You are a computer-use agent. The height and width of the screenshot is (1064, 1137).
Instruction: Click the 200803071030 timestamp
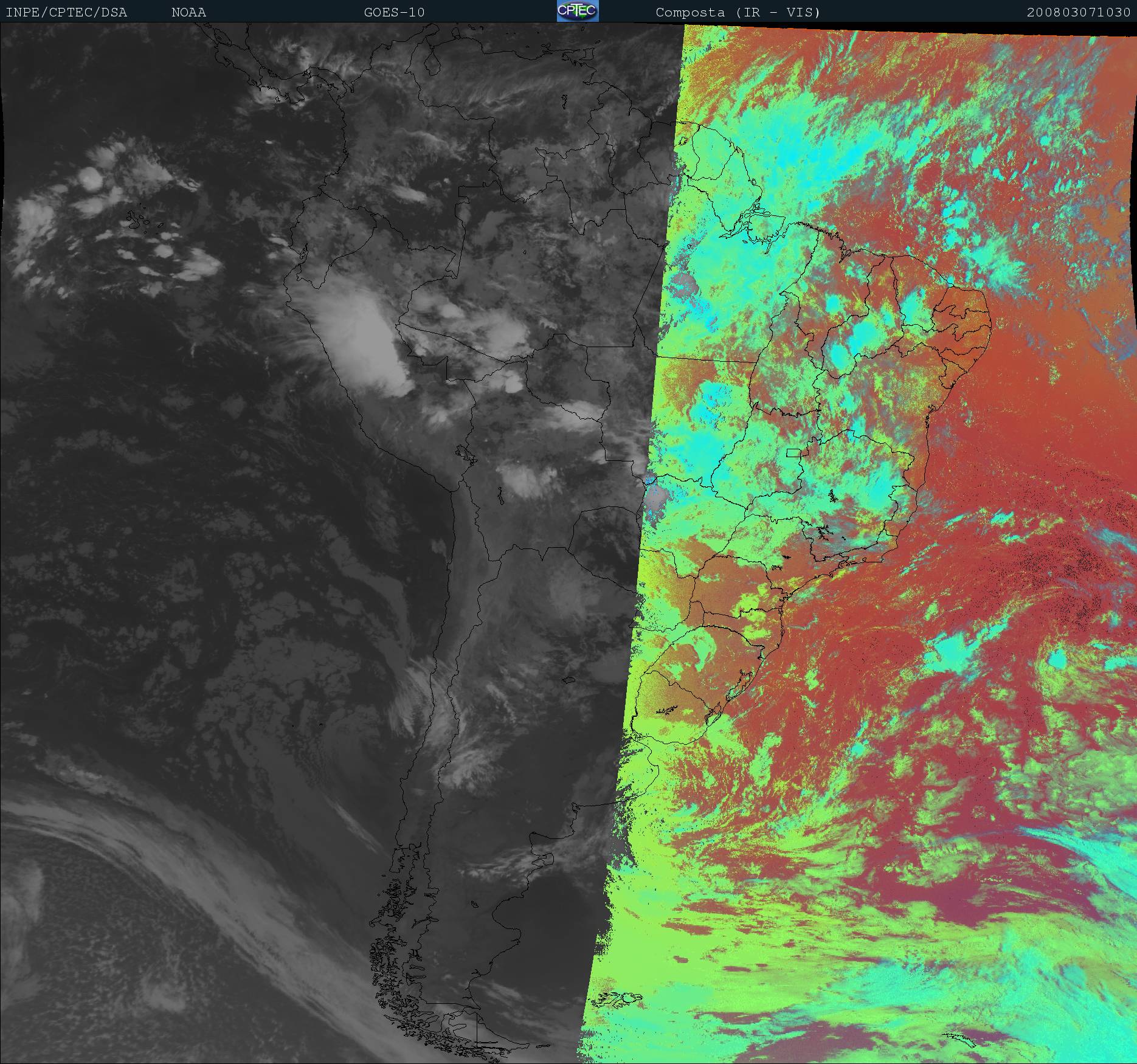point(1078,12)
